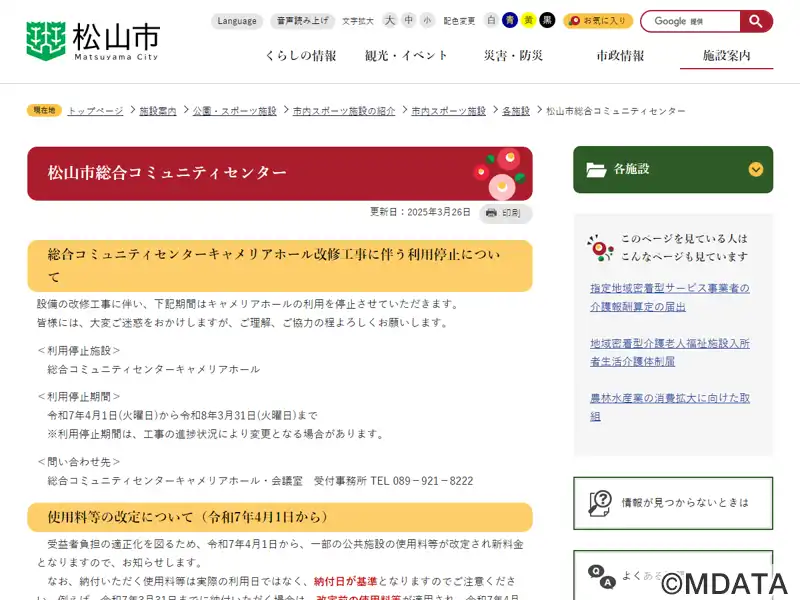
Task: Open the 災害・防災 menu item
Action: [x=513, y=56]
